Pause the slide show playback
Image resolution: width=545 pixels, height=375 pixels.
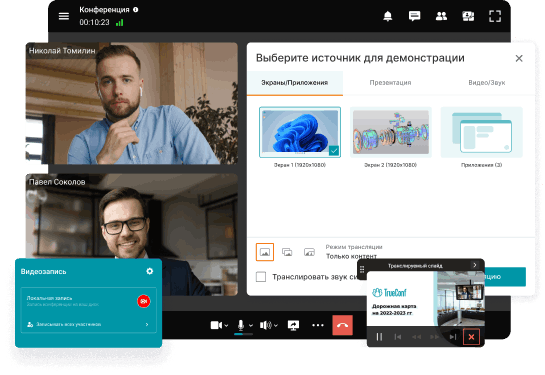point(379,337)
